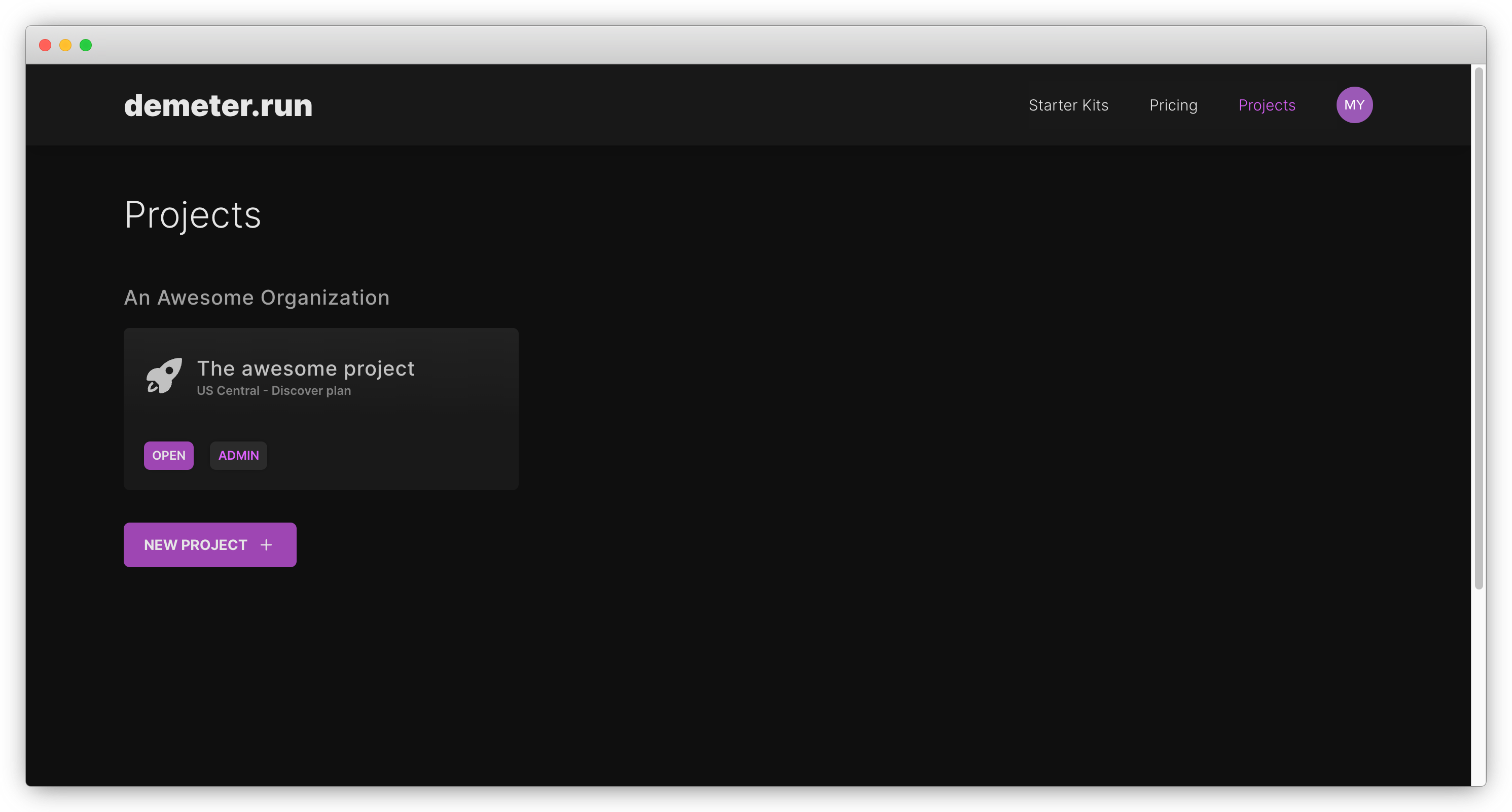Go to demeter.run home logo
The width and height of the screenshot is (1512, 812).
(x=219, y=105)
